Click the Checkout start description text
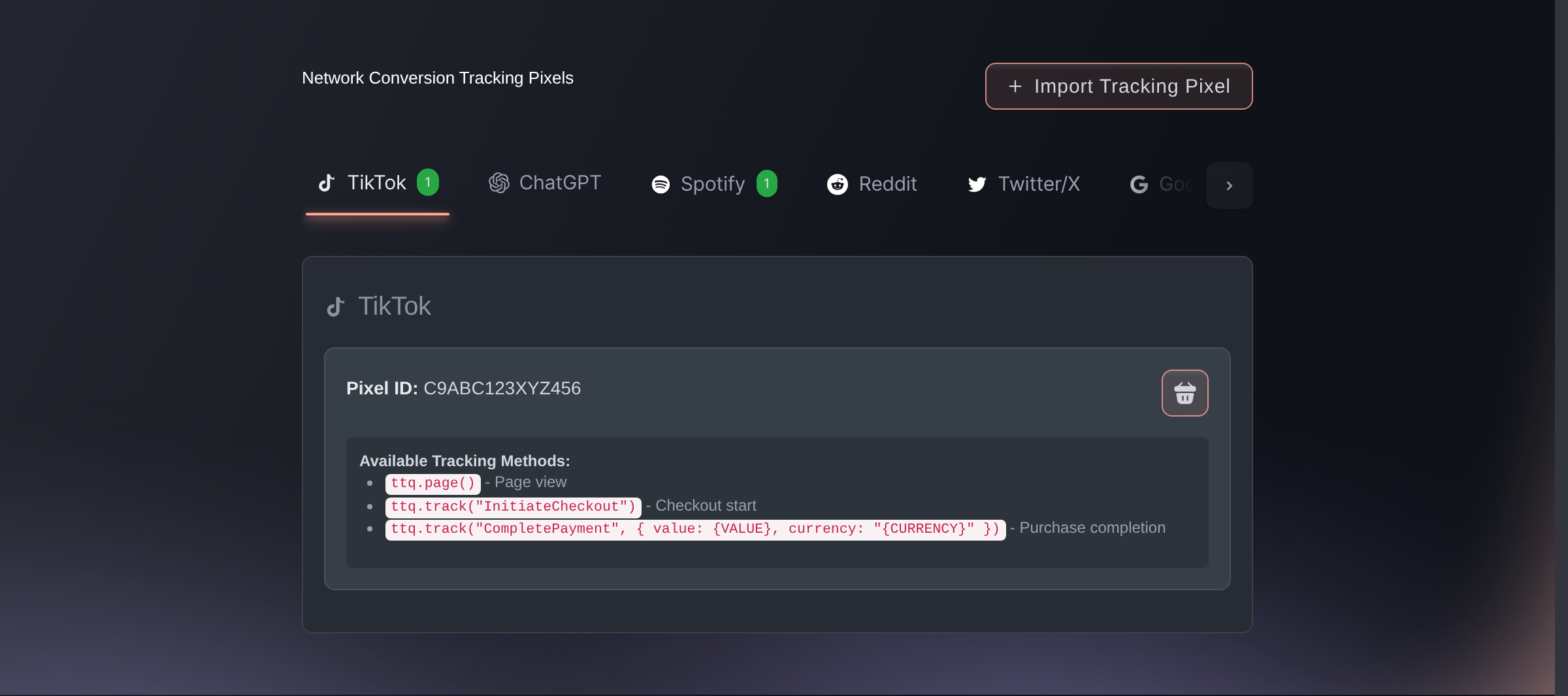 coord(706,505)
